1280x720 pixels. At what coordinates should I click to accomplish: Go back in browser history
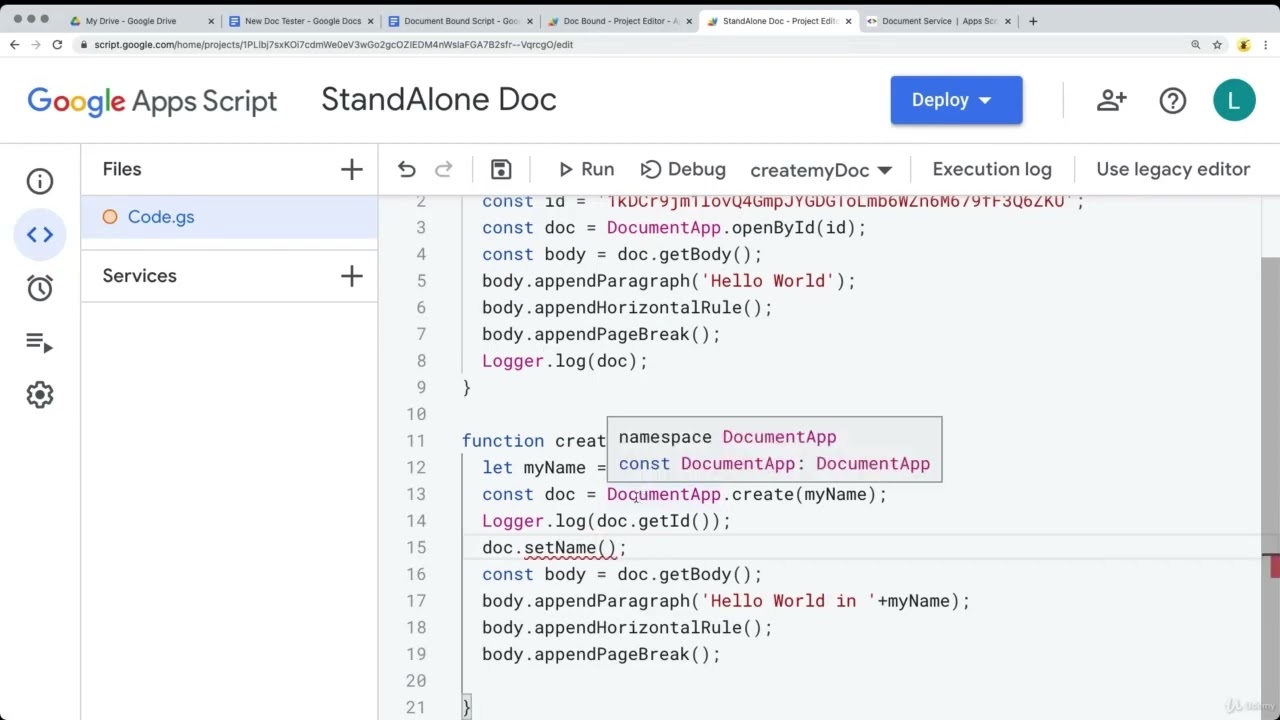point(14,45)
